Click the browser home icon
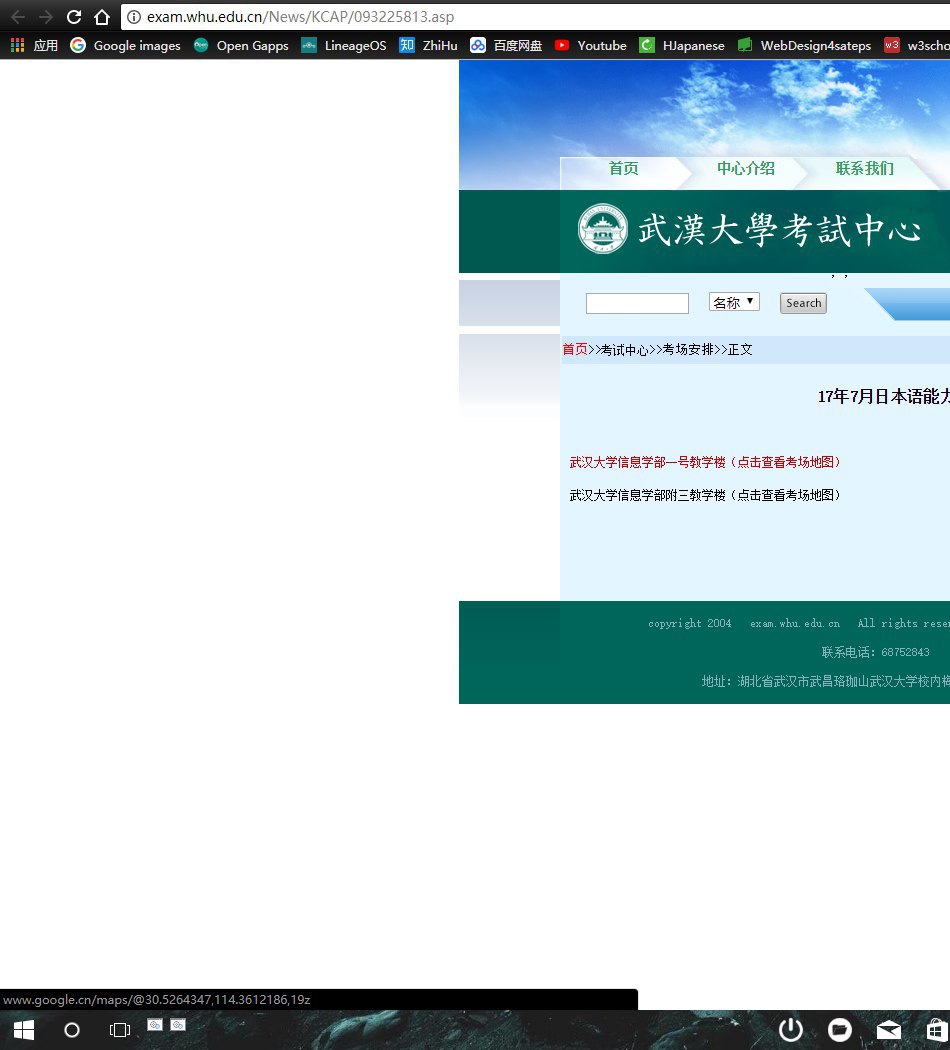 (101, 17)
